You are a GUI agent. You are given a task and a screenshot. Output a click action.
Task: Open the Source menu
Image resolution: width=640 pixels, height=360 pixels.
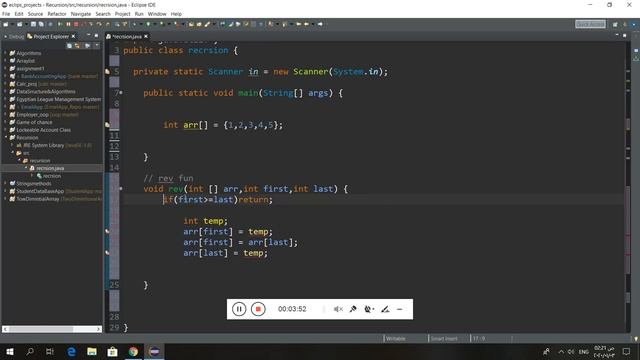coord(35,14)
